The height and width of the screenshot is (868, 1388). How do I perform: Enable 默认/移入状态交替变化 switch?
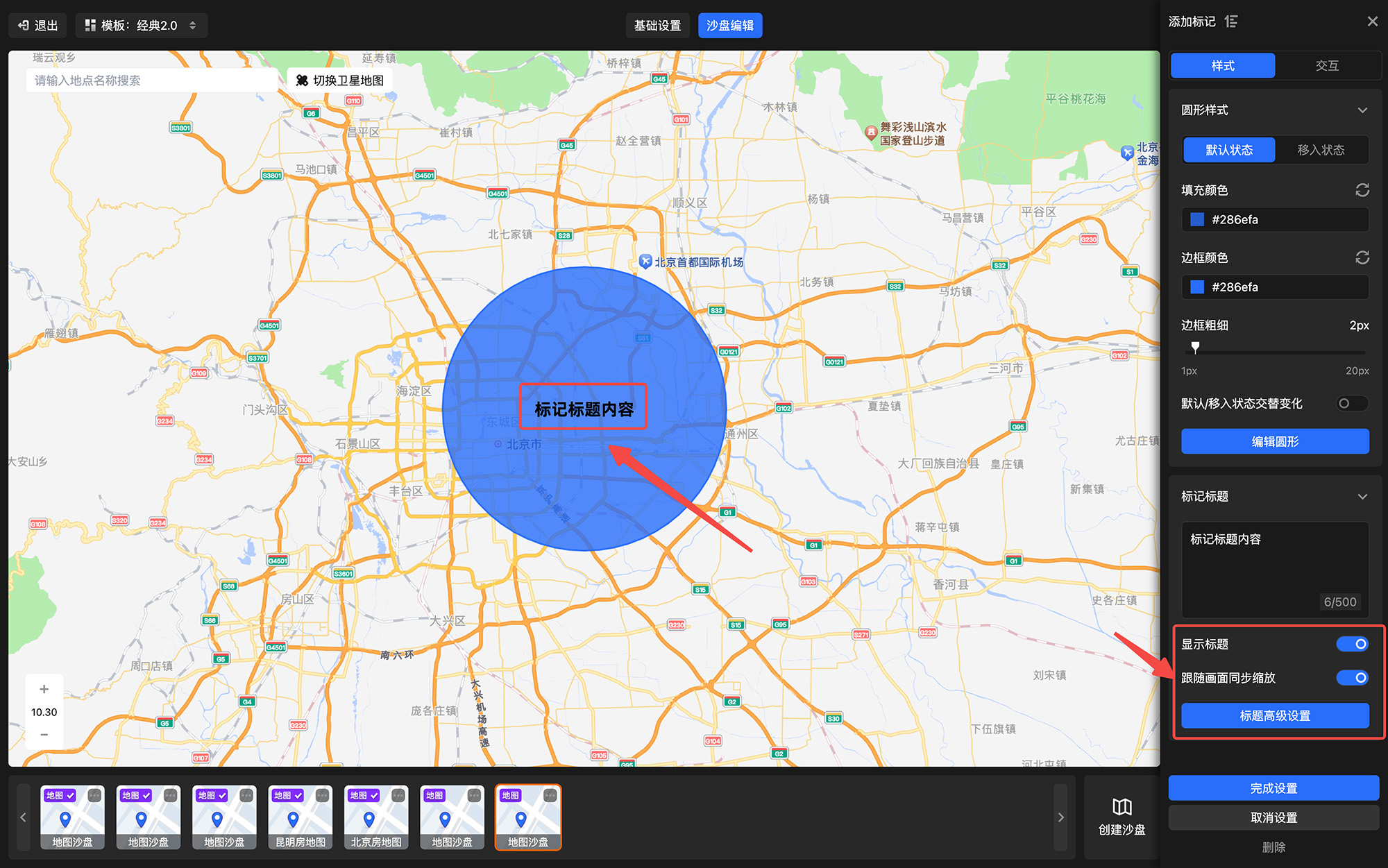[x=1352, y=403]
